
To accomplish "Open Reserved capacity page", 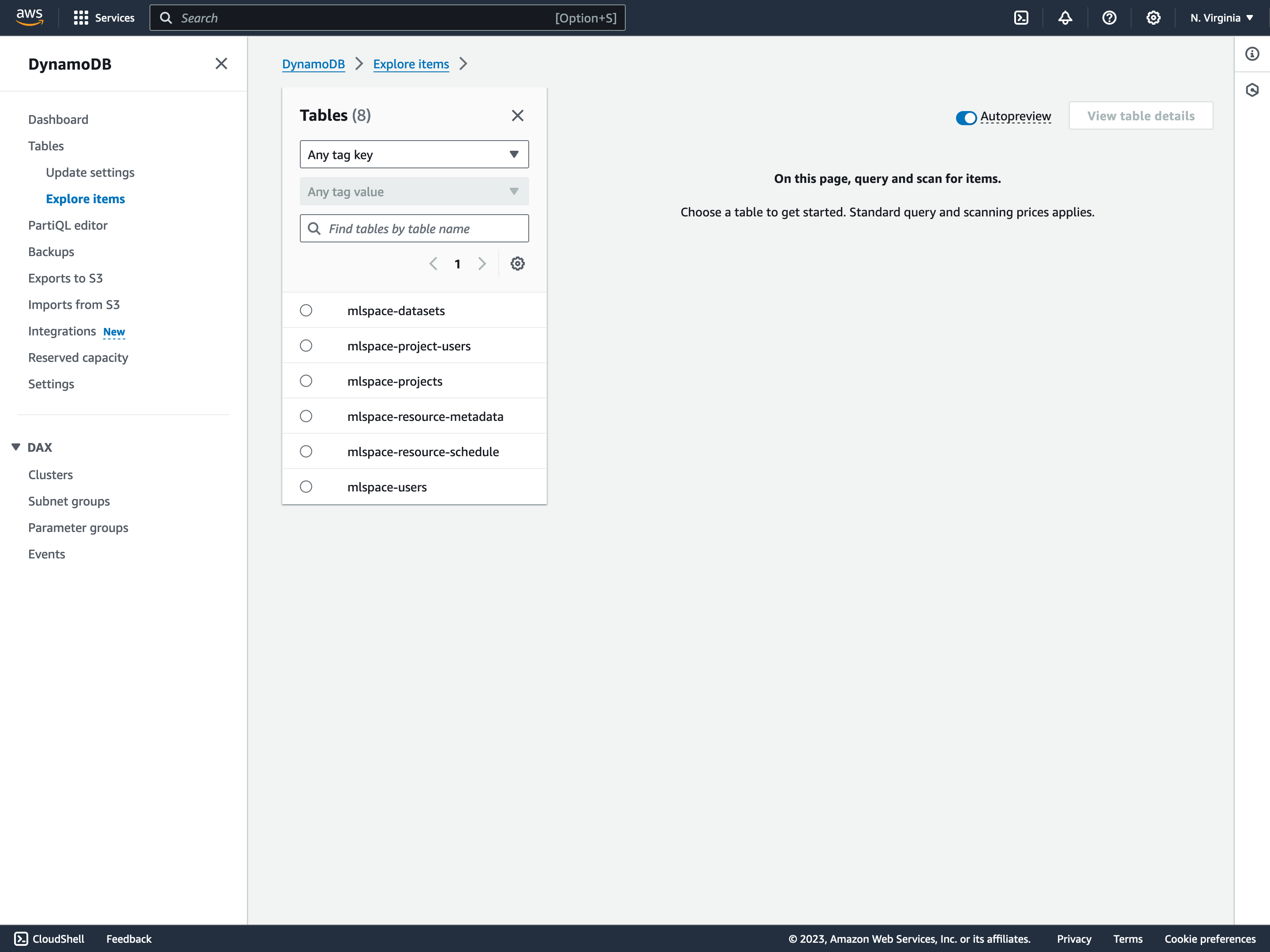I will [78, 357].
